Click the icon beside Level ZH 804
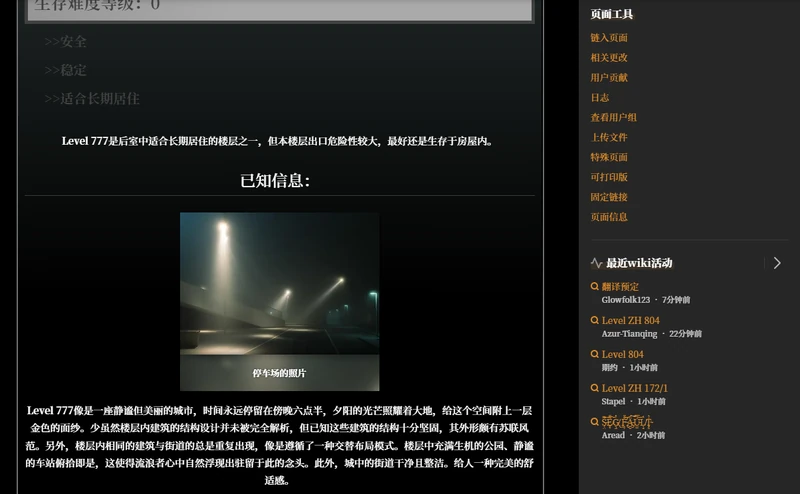Screen dimensions: 800x494 [594, 320]
